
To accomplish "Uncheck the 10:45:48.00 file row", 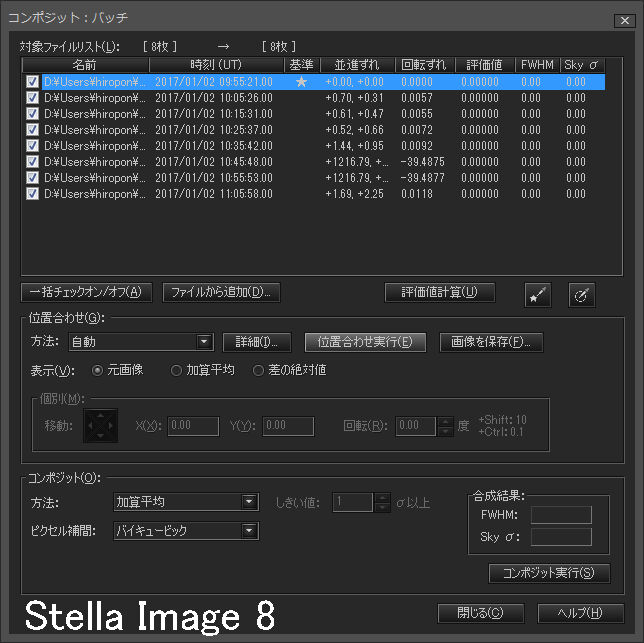I will click(x=32, y=162).
